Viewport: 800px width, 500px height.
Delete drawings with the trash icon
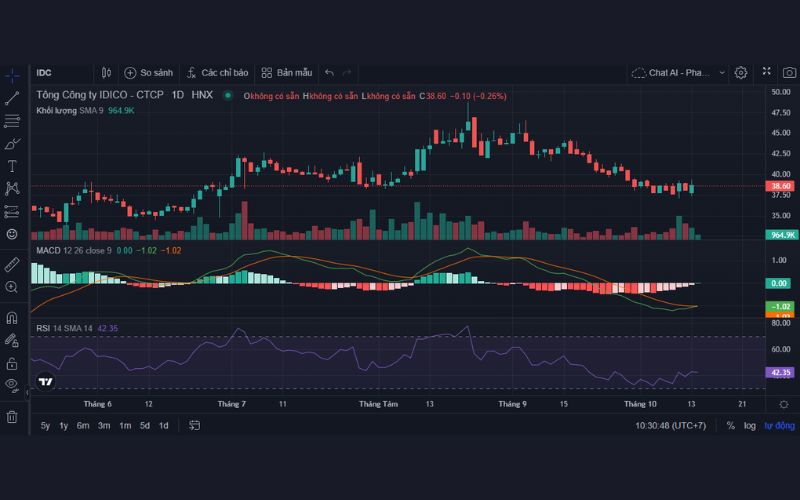(x=12, y=417)
